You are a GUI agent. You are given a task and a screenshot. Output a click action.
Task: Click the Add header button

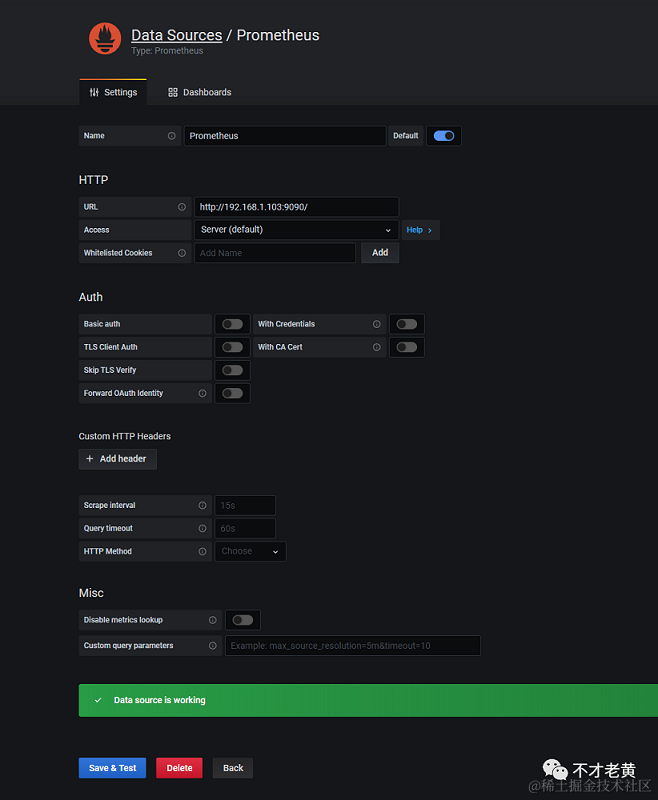[x=118, y=459]
